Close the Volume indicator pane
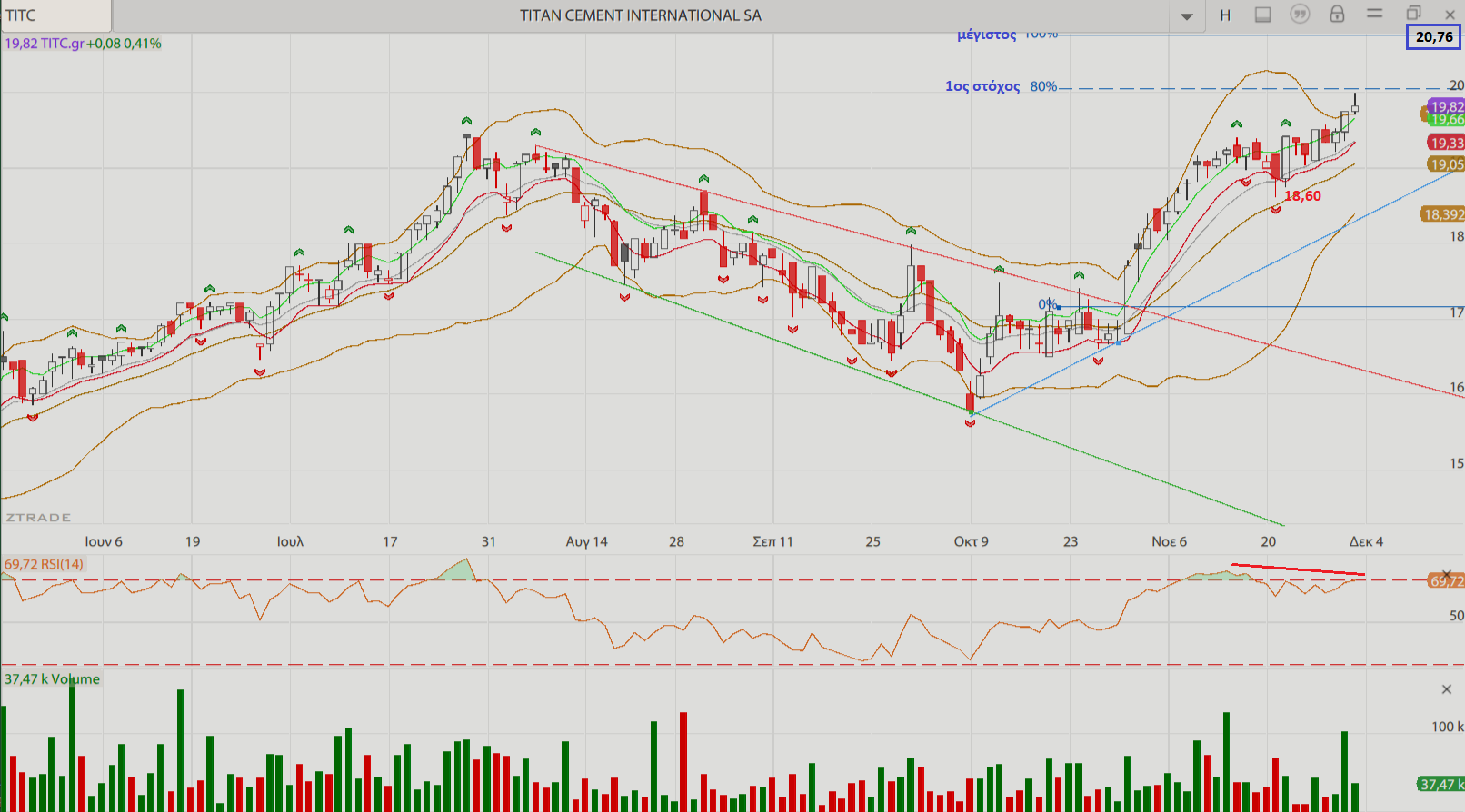Image resolution: width=1465 pixels, height=812 pixels. (x=1447, y=689)
